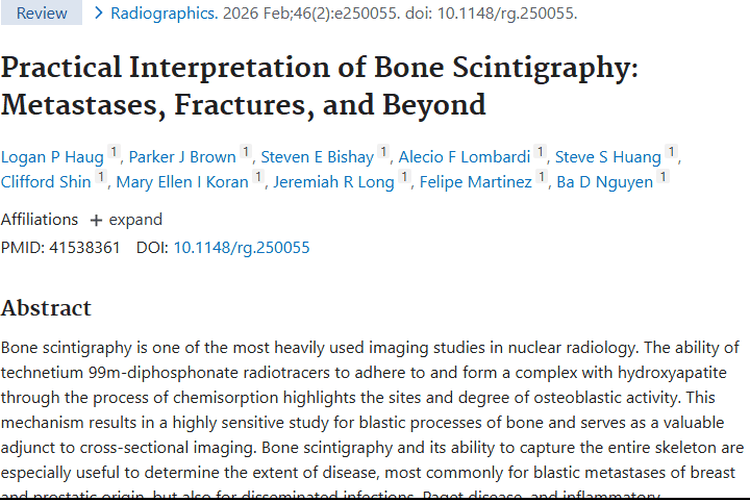Click the Review article type badge
The width and height of the screenshot is (750, 500).
tap(42, 14)
